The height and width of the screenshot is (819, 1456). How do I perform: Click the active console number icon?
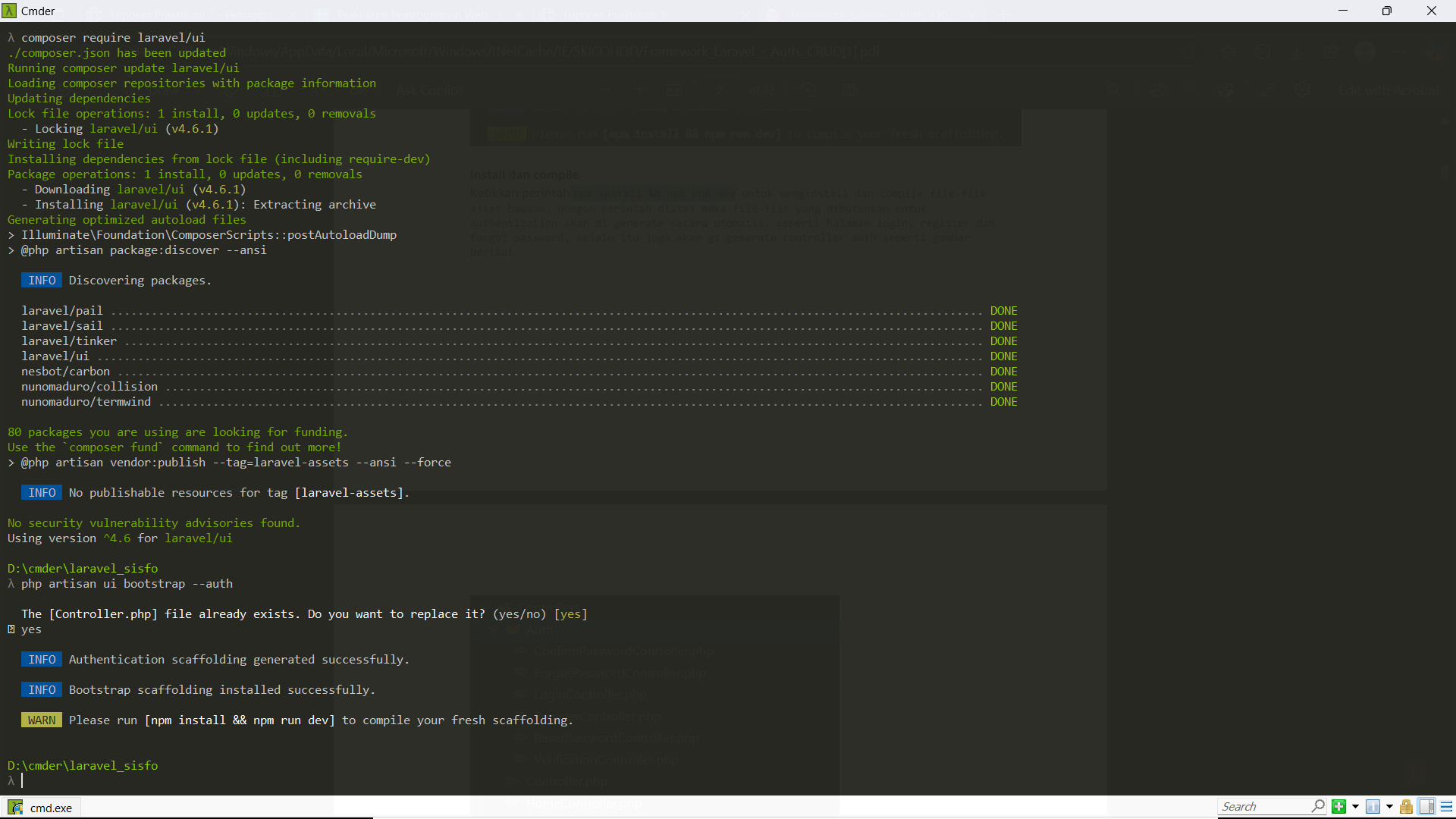tap(1373, 807)
